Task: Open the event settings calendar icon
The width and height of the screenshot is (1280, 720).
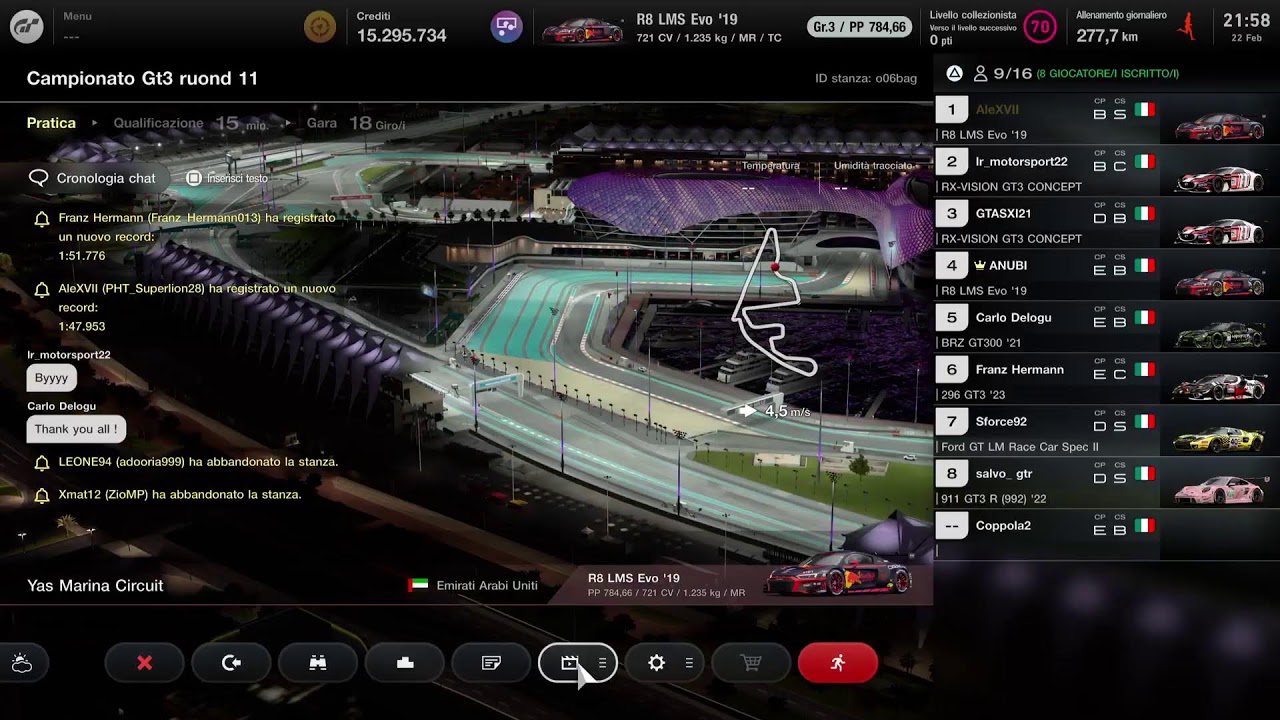Action: pos(569,663)
